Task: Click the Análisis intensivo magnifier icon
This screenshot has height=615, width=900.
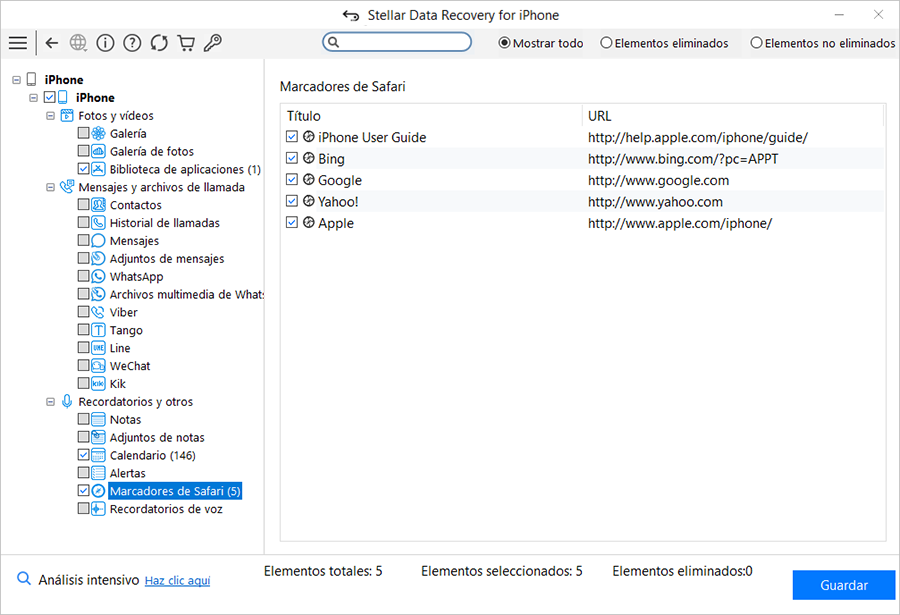Action: pyautogui.click(x=24, y=578)
